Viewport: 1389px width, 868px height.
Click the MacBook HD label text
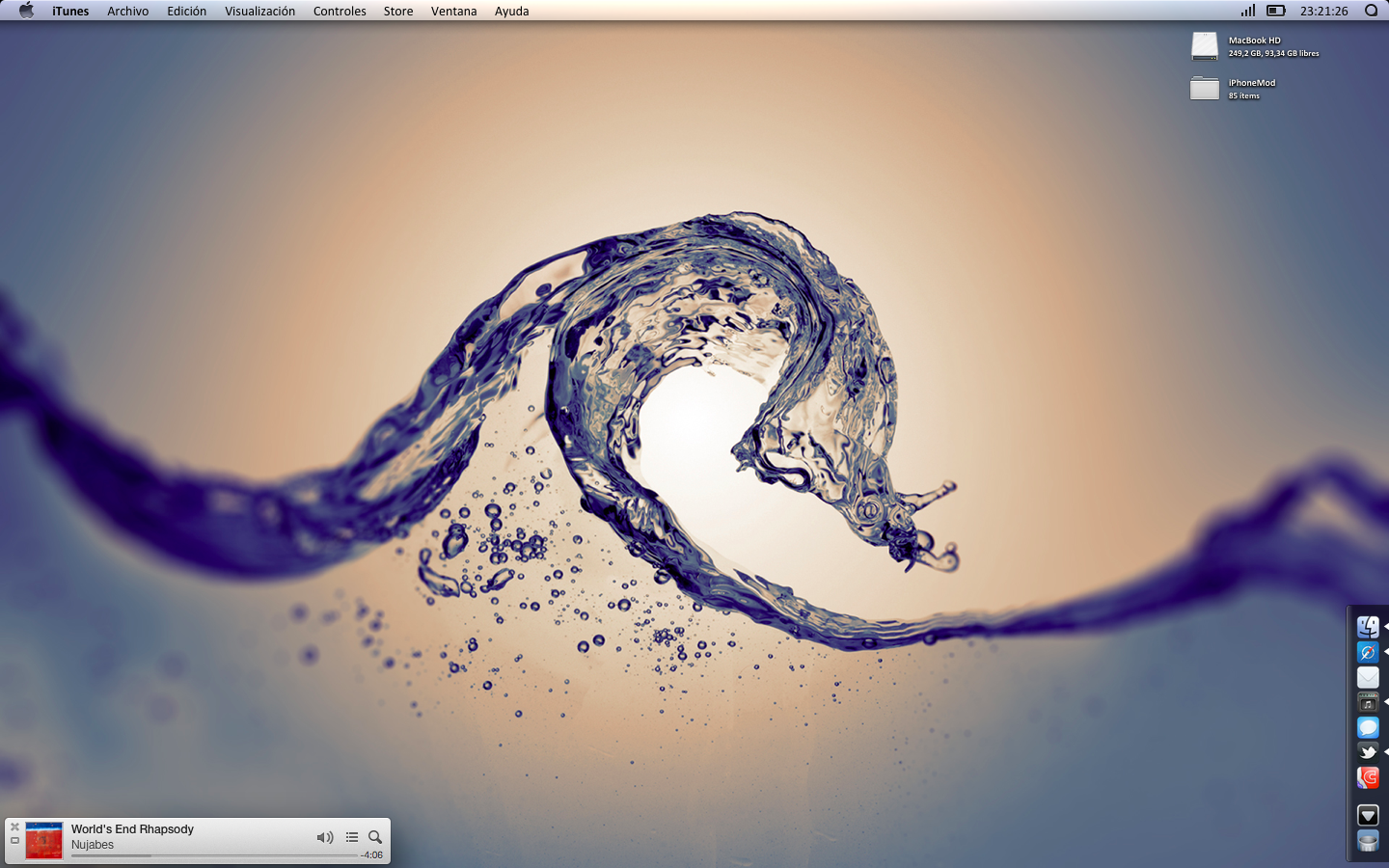(1255, 41)
